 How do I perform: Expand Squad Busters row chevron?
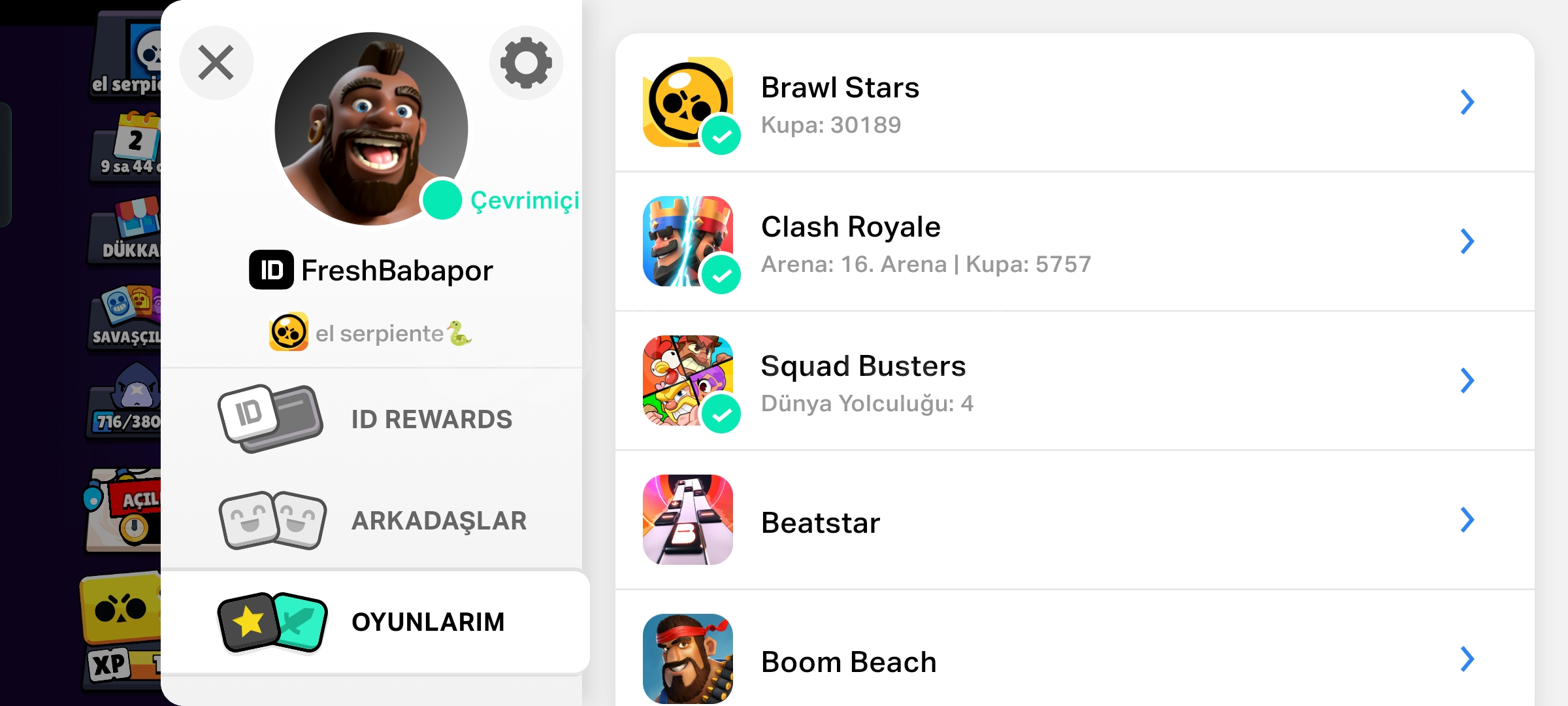1467,380
